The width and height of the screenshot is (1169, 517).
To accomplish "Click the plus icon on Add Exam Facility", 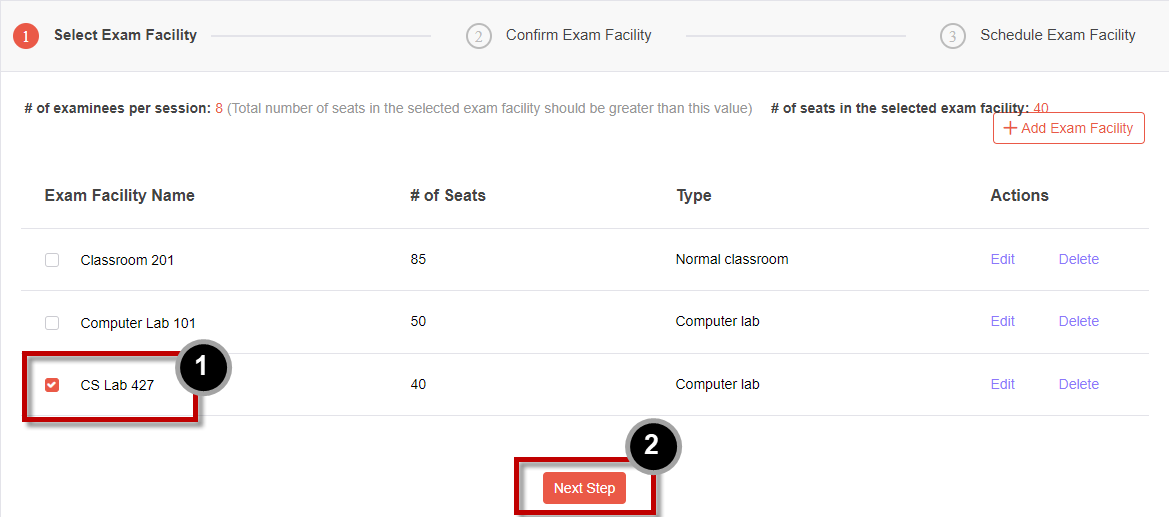I will [1010, 128].
